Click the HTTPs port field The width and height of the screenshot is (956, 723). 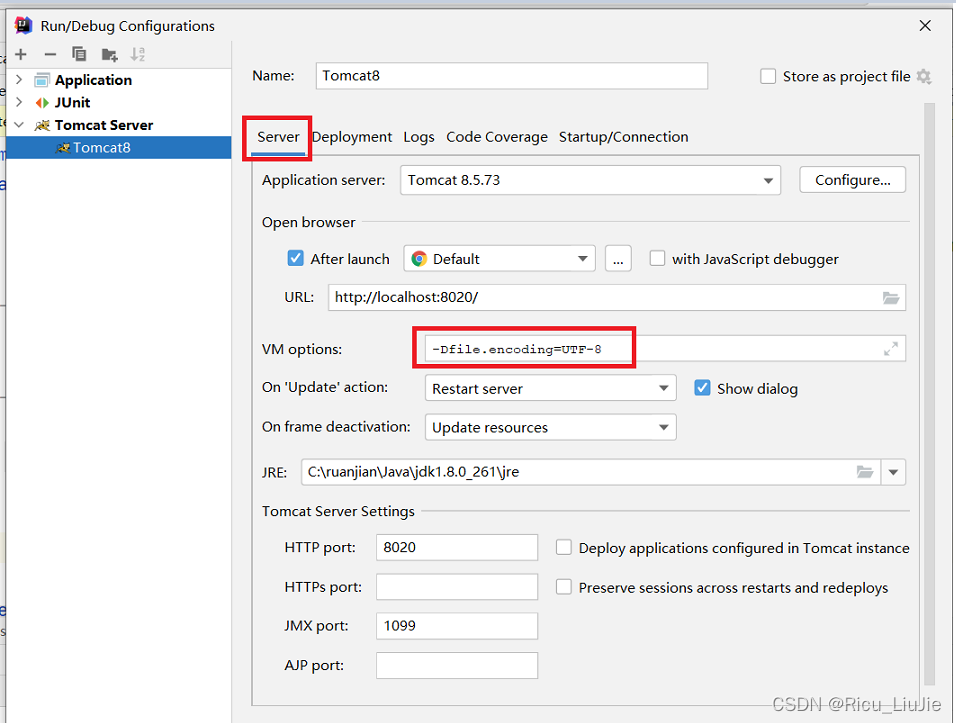[x=457, y=586]
